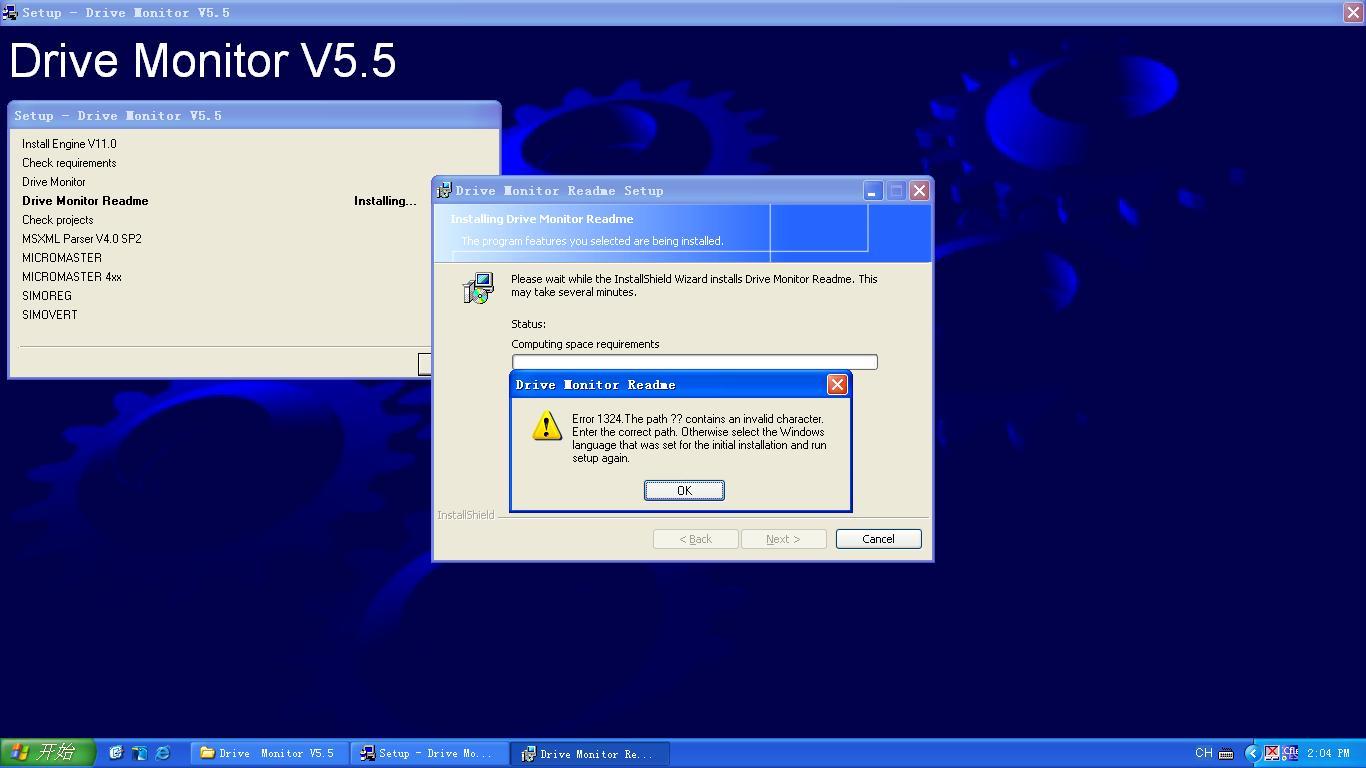Select 'Install Engine V11.0' in setup list
Image resolution: width=1366 pixels, height=768 pixels.
(69, 144)
